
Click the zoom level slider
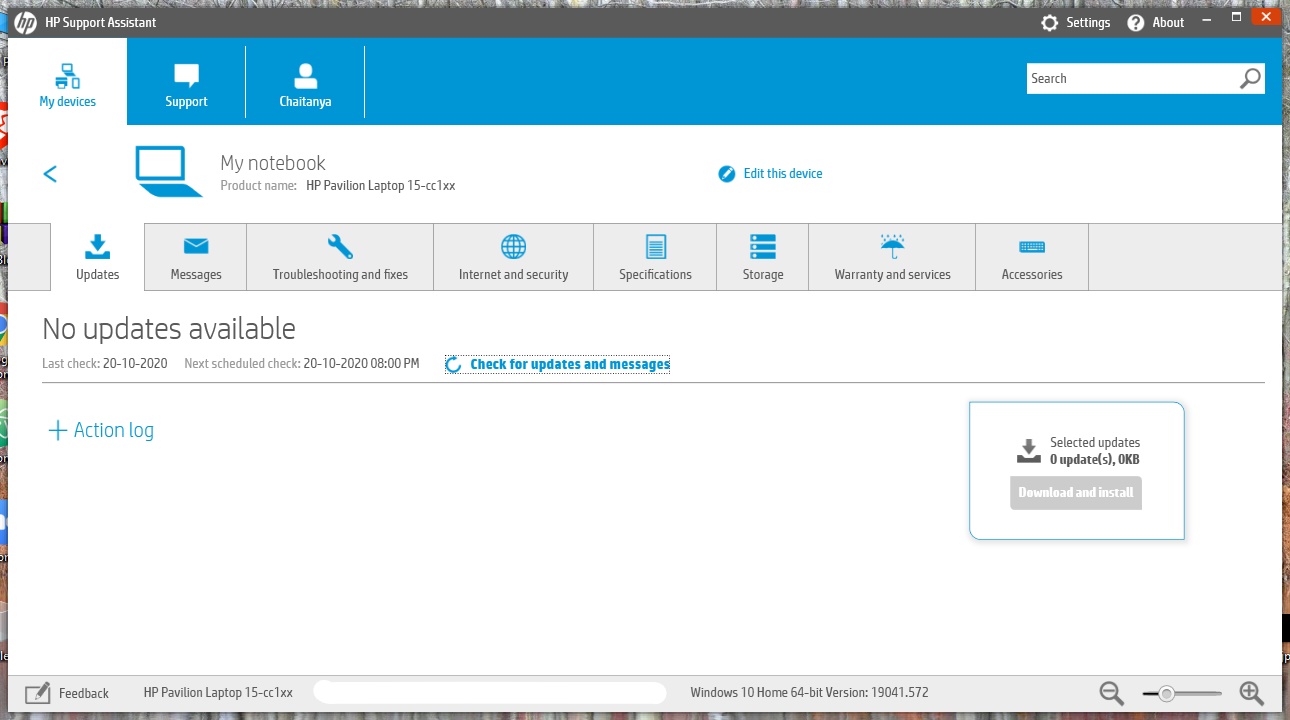(x=1182, y=693)
